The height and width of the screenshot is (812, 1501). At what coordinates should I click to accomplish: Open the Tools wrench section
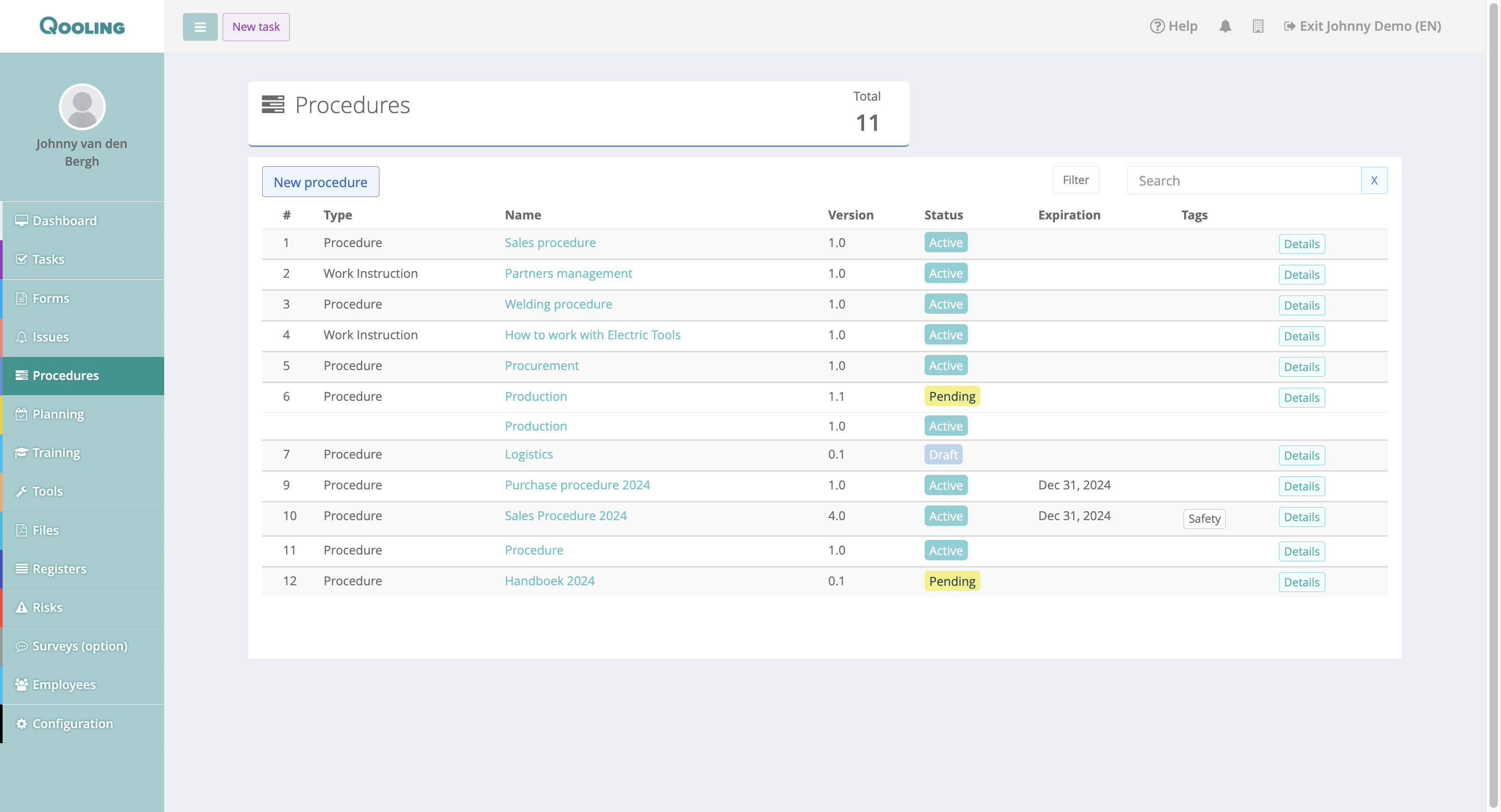pyautogui.click(x=47, y=491)
